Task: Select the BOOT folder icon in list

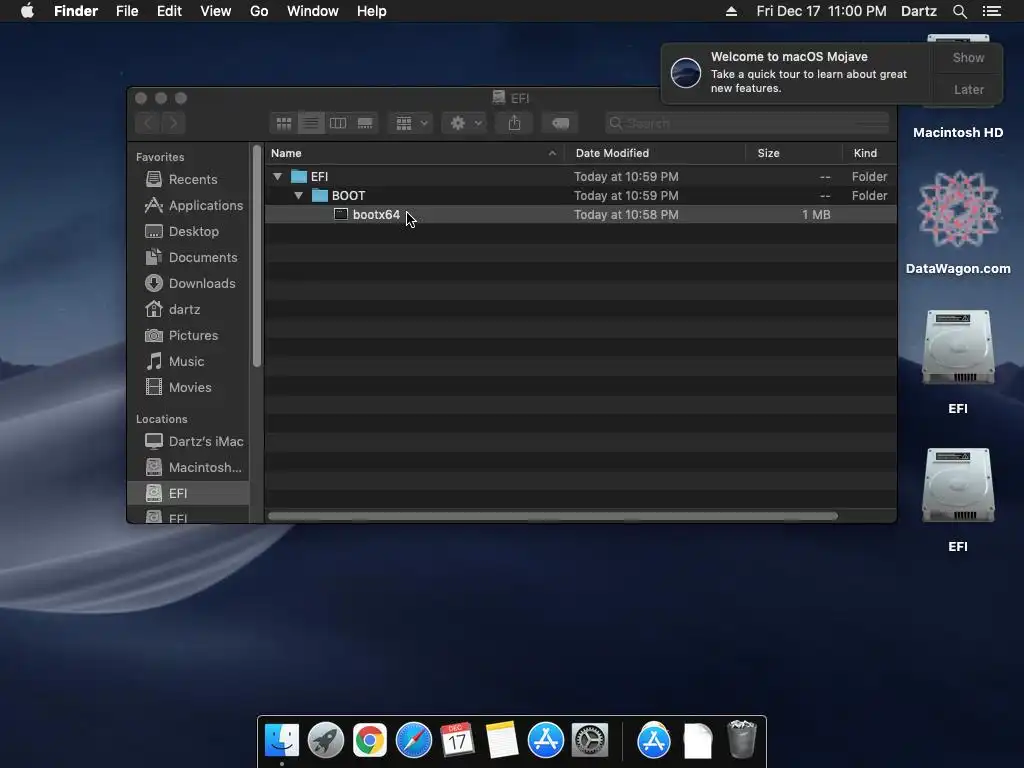Action: pyautogui.click(x=320, y=195)
